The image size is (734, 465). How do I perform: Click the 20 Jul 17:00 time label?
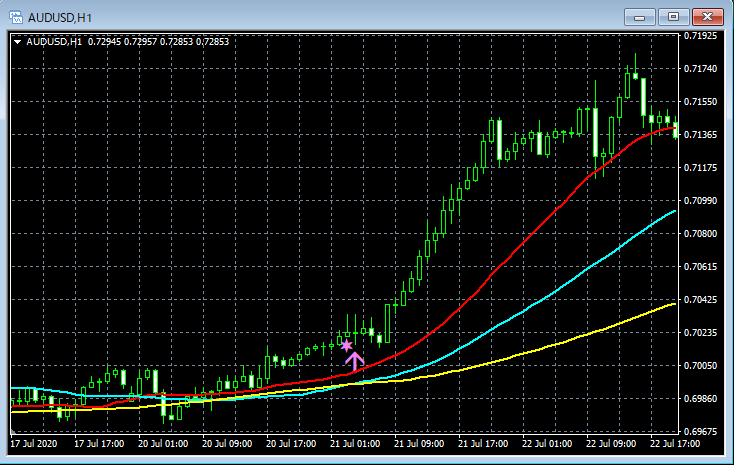coord(291,443)
